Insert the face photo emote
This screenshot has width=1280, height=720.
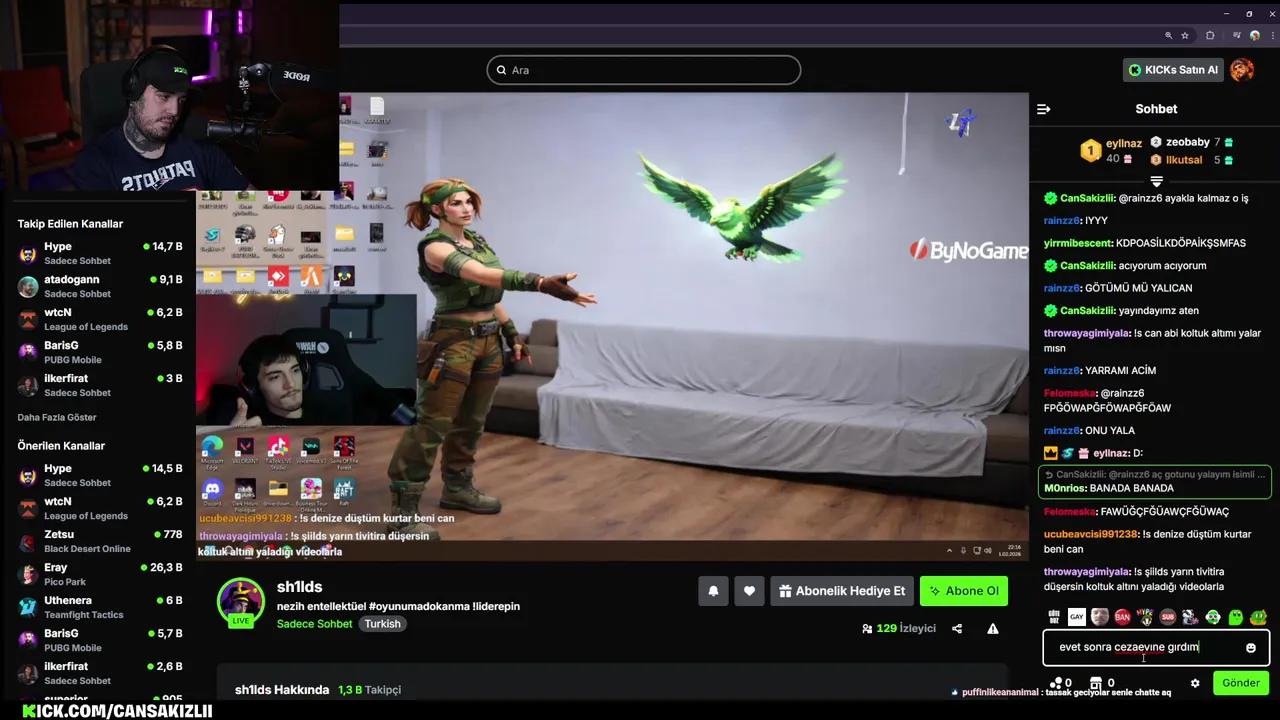[1100, 617]
